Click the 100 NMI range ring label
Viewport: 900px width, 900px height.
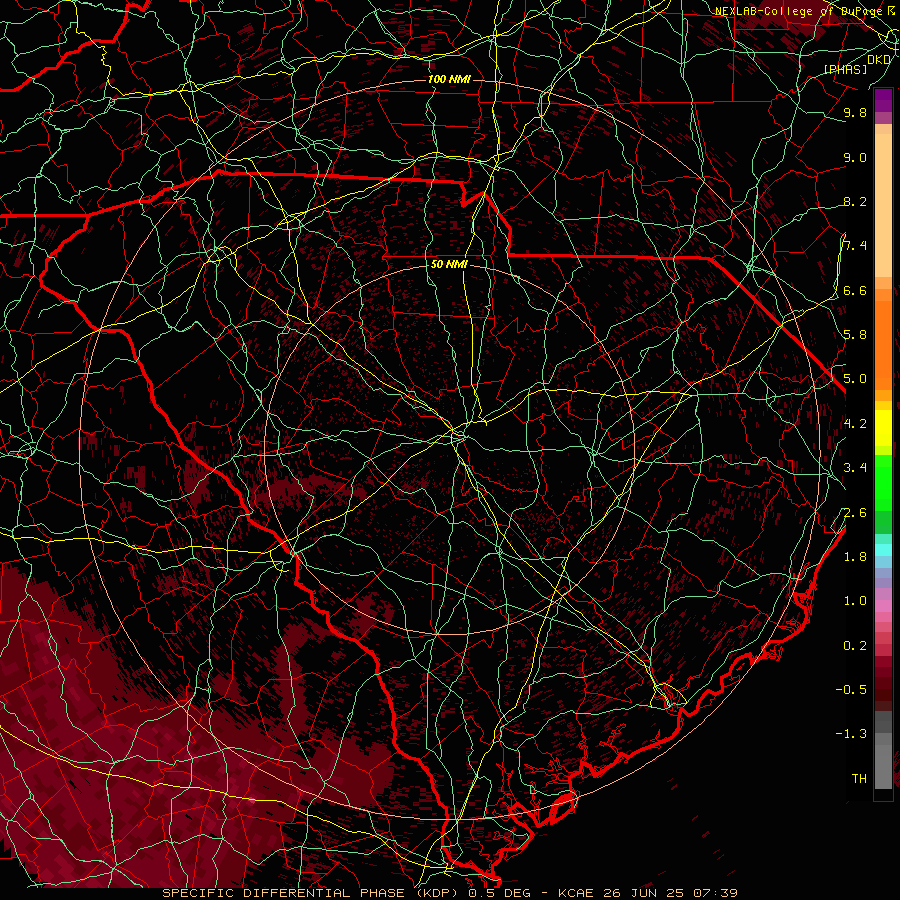(449, 79)
